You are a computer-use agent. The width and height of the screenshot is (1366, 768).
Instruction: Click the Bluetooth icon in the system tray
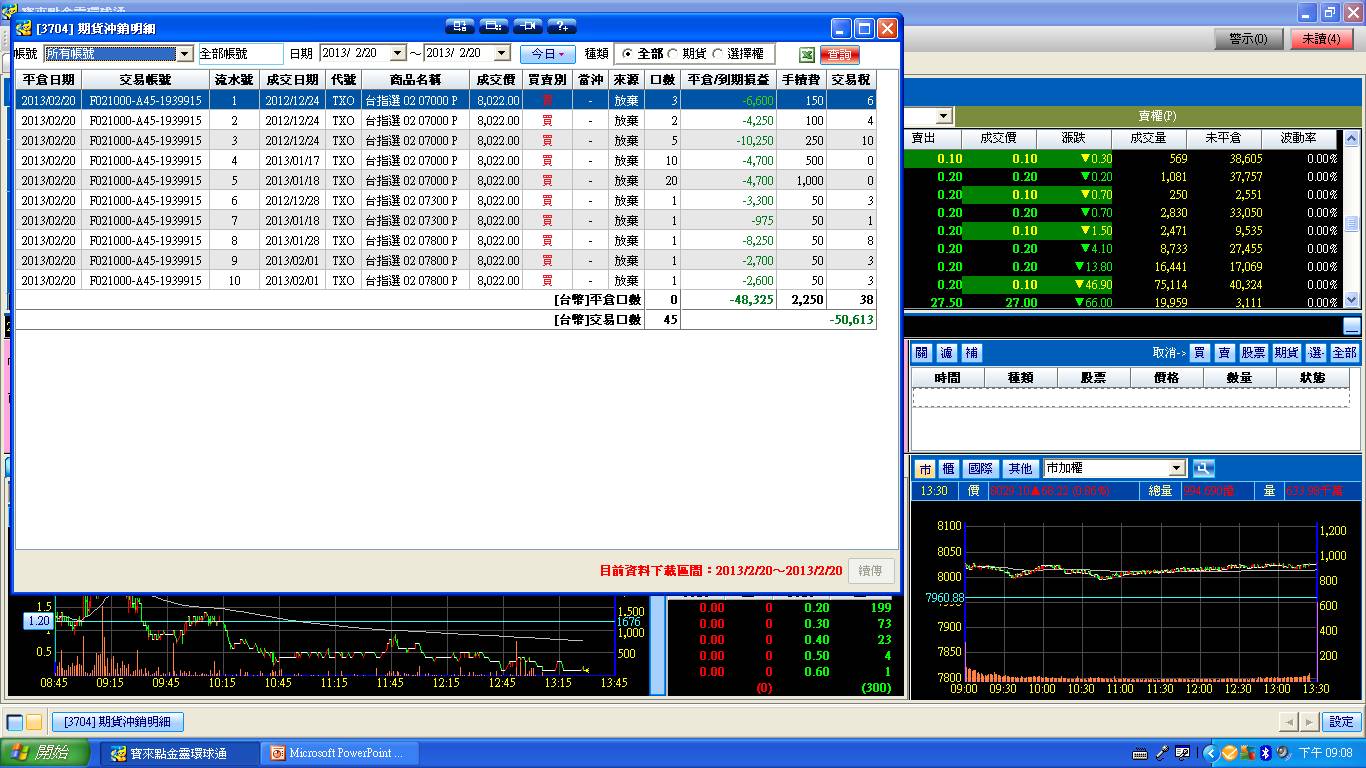(x=1264, y=752)
